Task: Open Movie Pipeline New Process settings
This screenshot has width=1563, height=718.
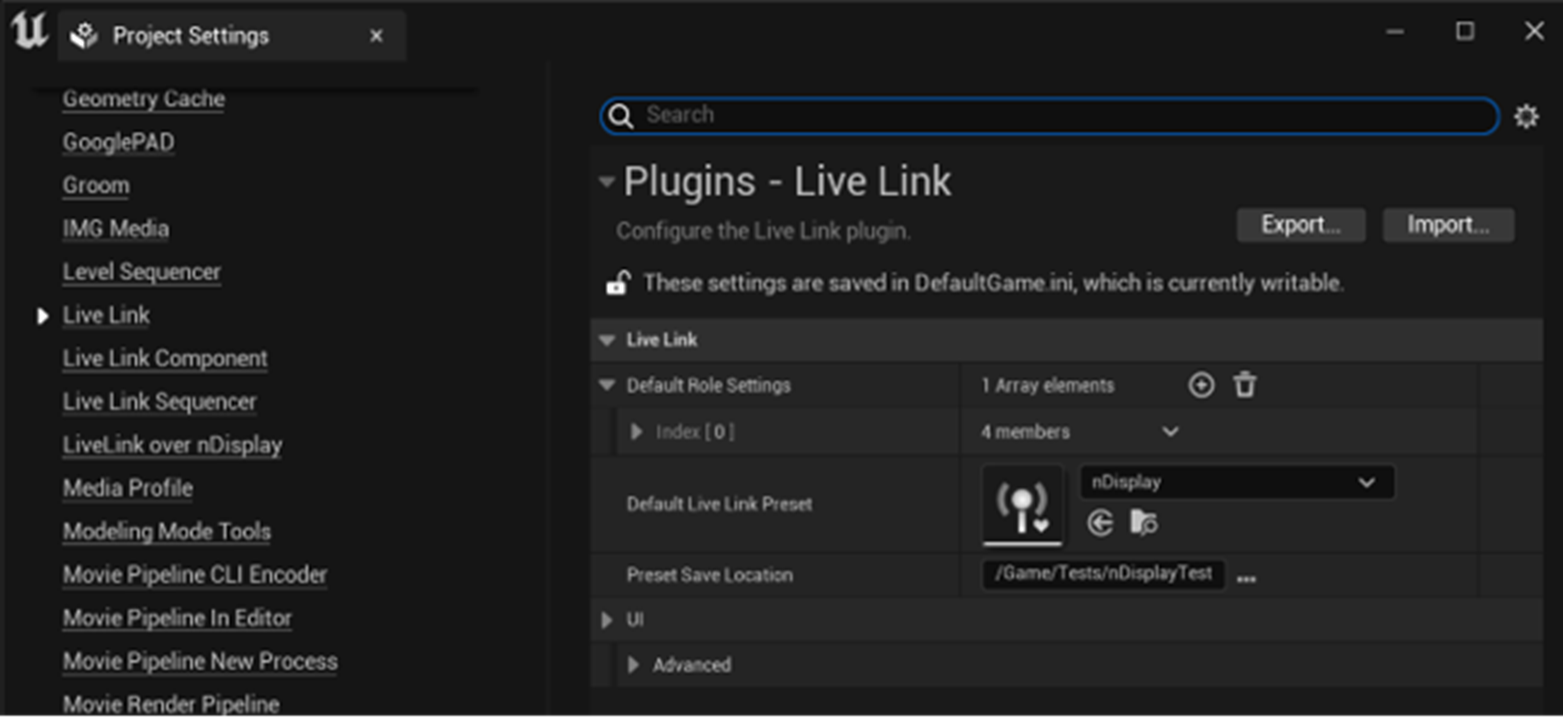Action: coord(200,661)
